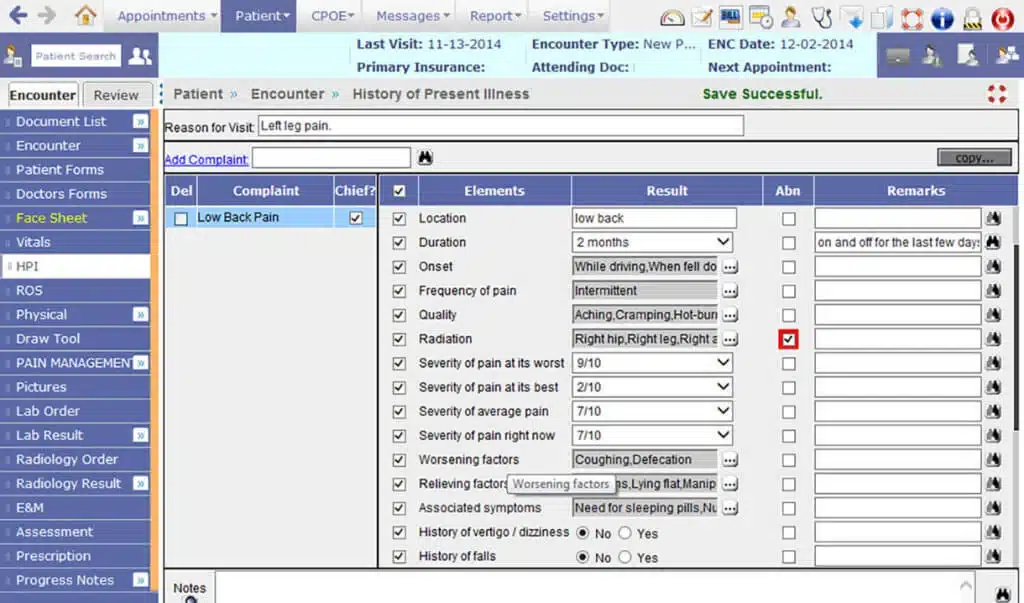Open the Home screen icon
The width and height of the screenshot is (1024, 603).
click(85, 15)
